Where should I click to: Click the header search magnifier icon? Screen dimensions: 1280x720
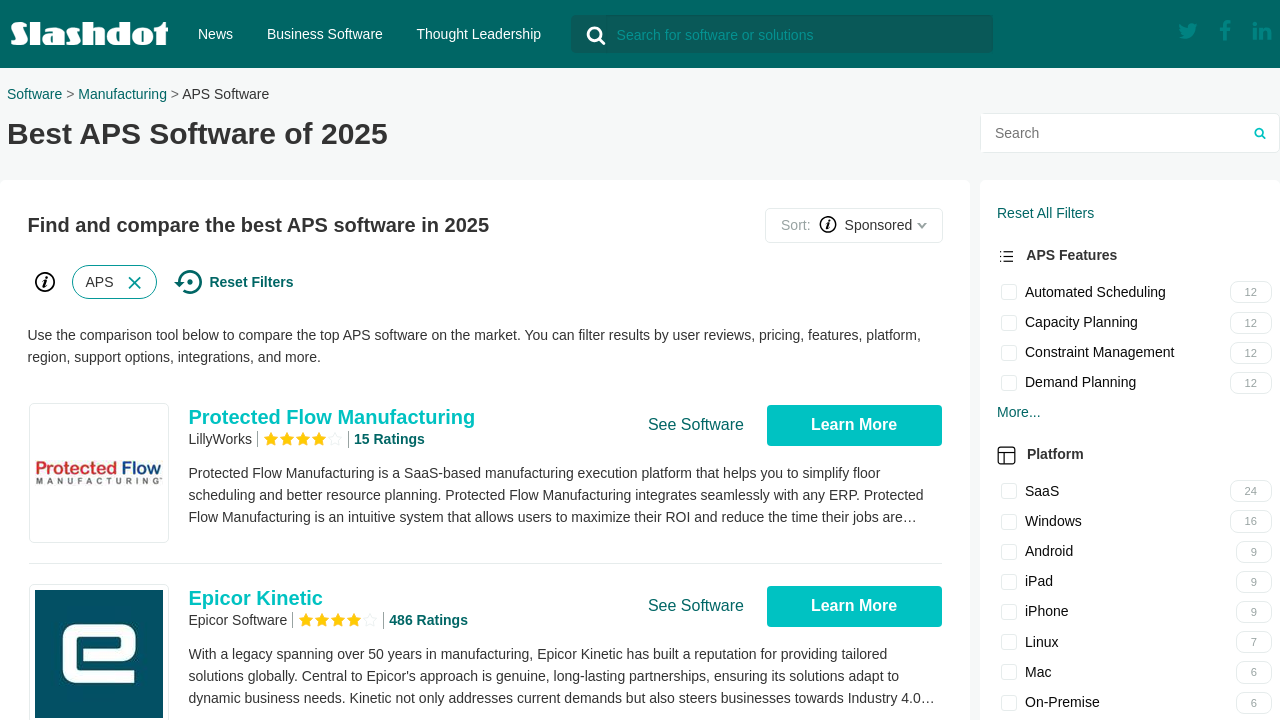[596, 36]
